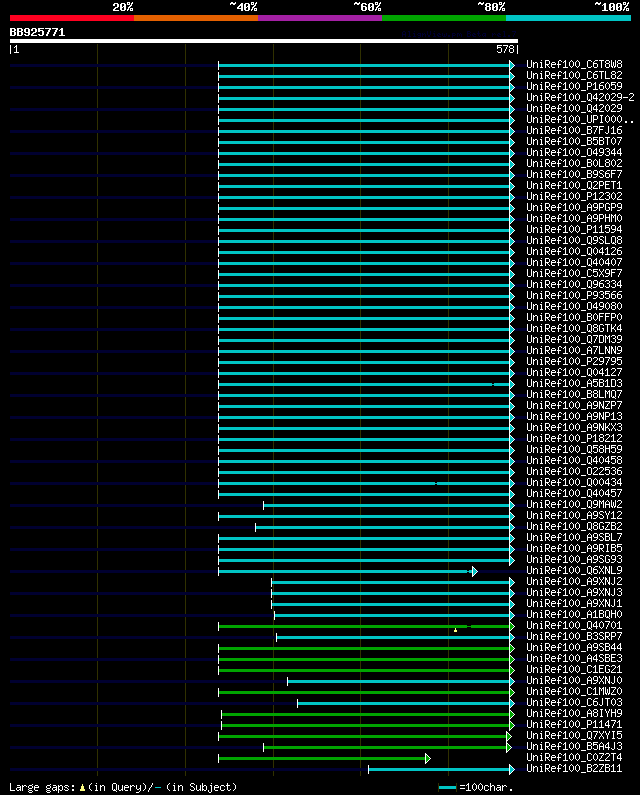
Task: Click query end position 578
Action: click(505, 49)
